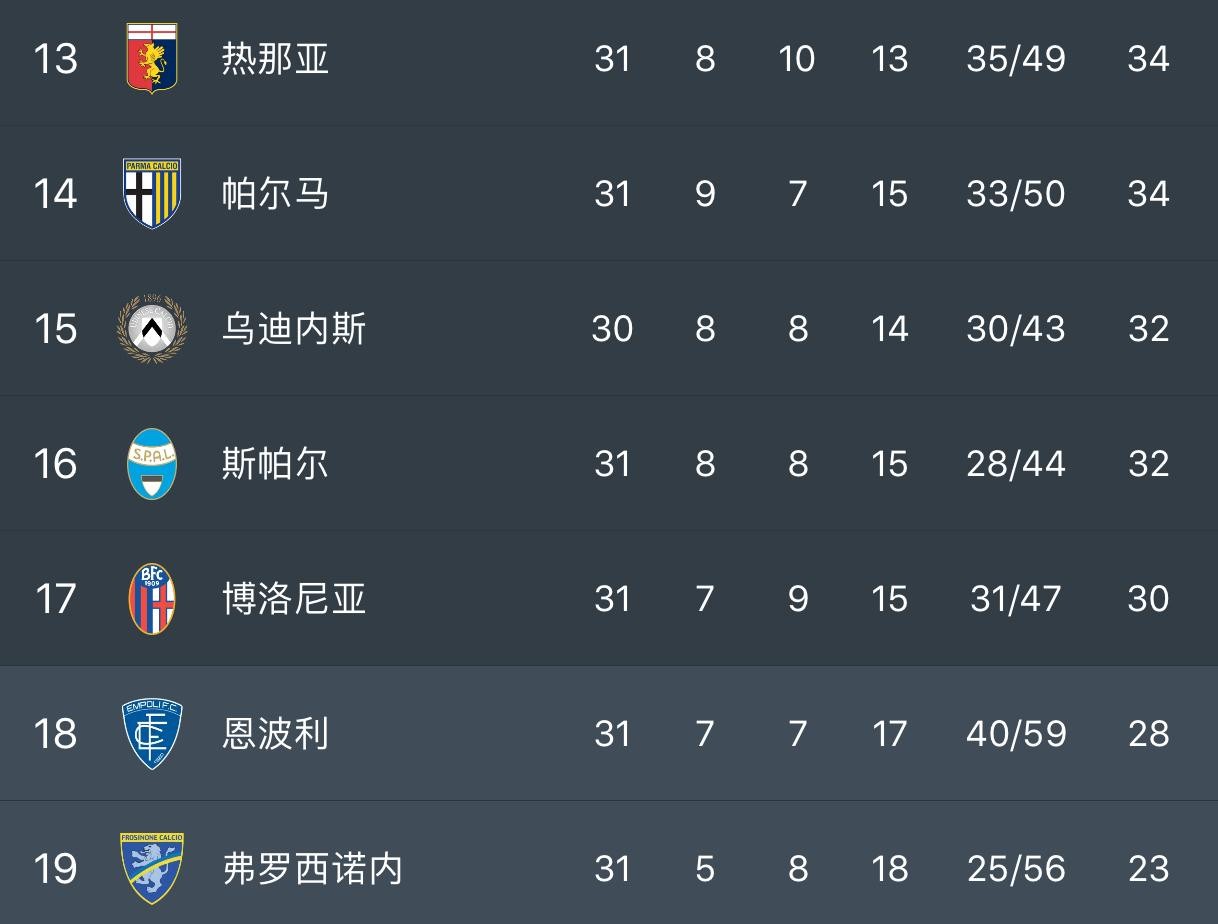Click rank number 13 in the table
The width and height of the screenshot is (1218, 924).
[55, 59]
